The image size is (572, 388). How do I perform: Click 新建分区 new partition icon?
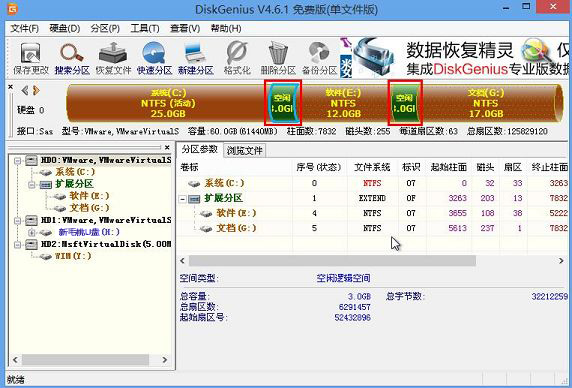pyautogui.click(x=196, y=58)
